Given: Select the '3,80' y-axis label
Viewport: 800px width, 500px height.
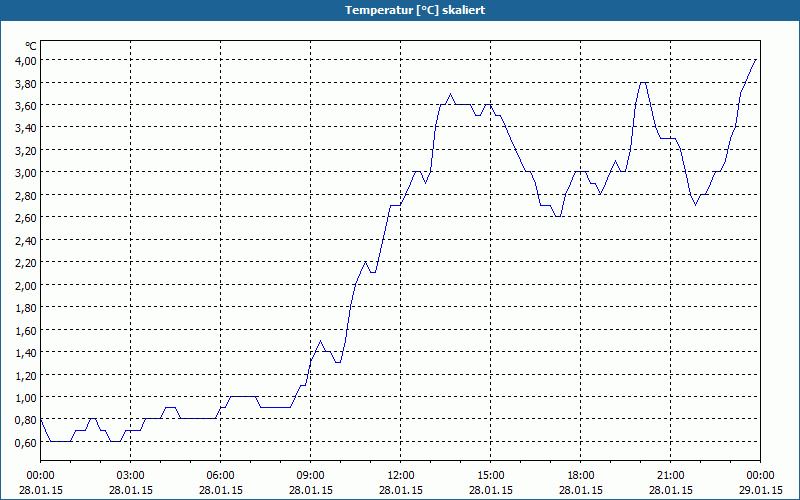Looking at the screenshot, I should [x=26, y=83].
